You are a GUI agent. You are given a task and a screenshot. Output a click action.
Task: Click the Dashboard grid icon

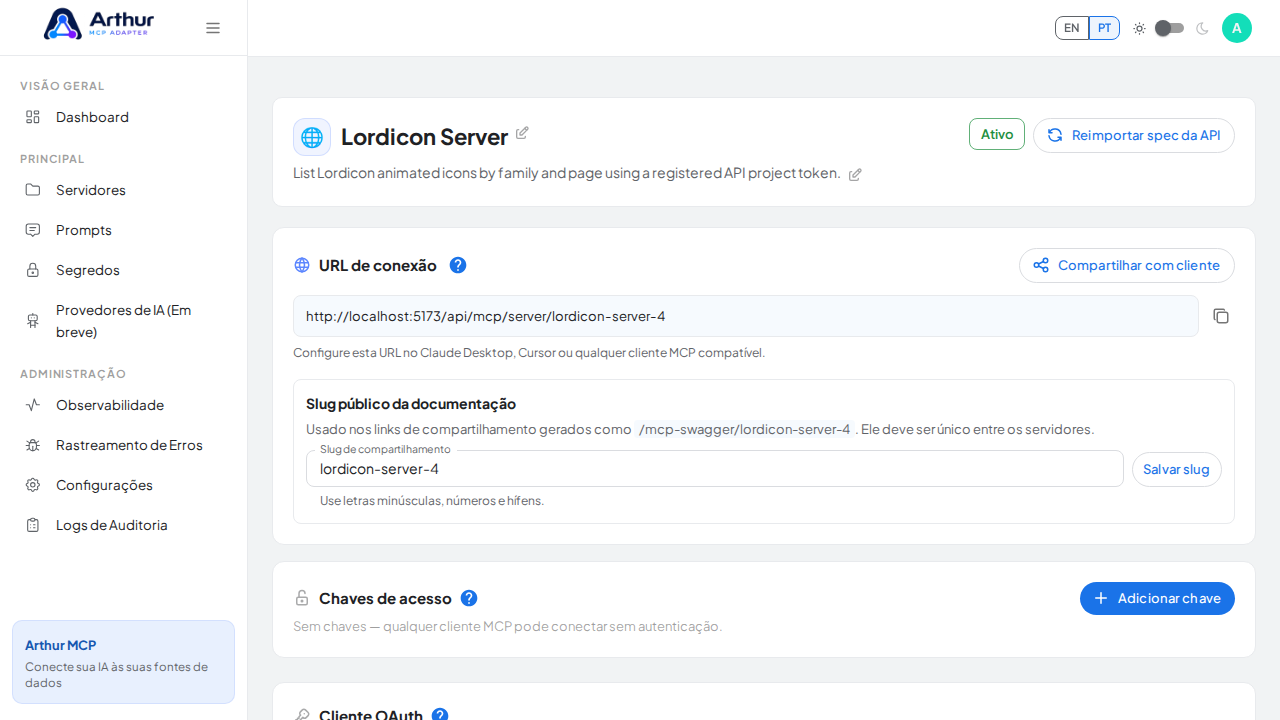[x=33, y=117]
